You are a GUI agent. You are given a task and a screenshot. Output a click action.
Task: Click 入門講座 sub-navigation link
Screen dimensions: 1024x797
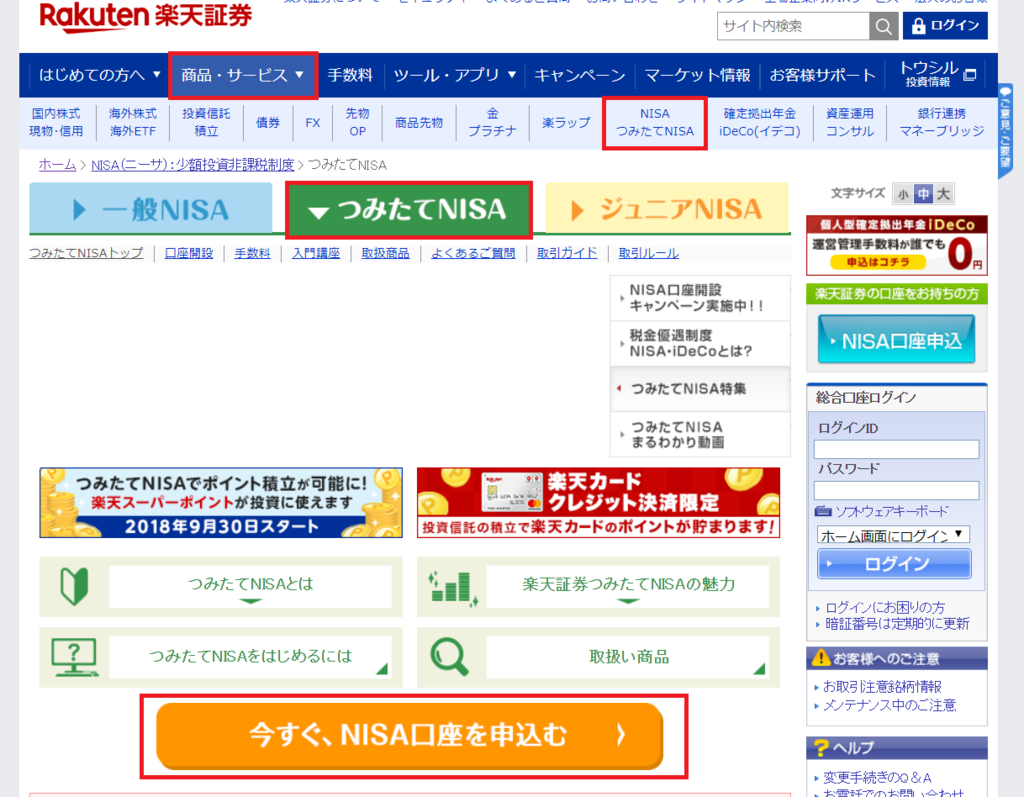point(315,253)
